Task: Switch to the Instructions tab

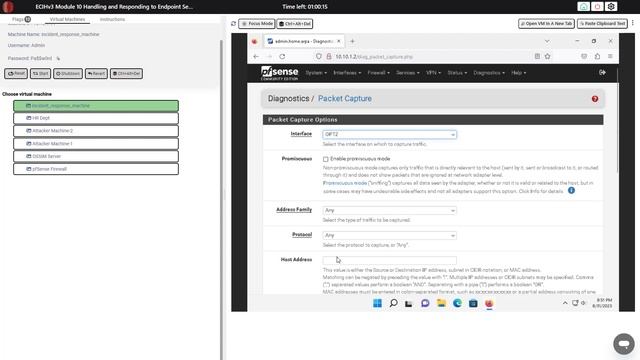Action: [x=112, y=19]
